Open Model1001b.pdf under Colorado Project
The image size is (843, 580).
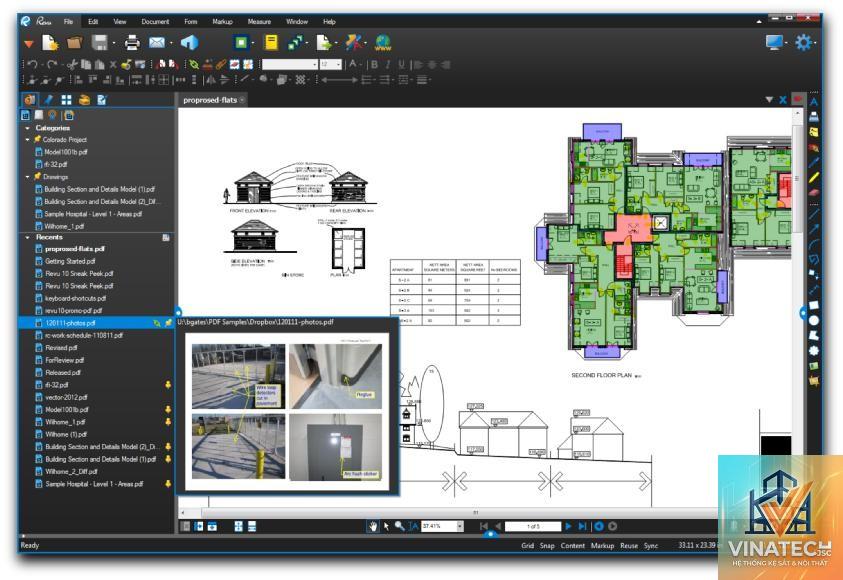(x=66, y=152)
